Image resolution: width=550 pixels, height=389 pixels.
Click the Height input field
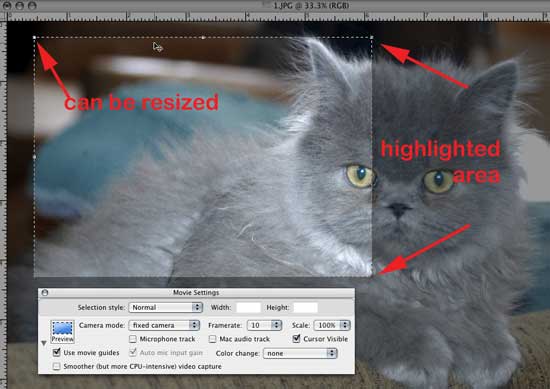point(306,308)
